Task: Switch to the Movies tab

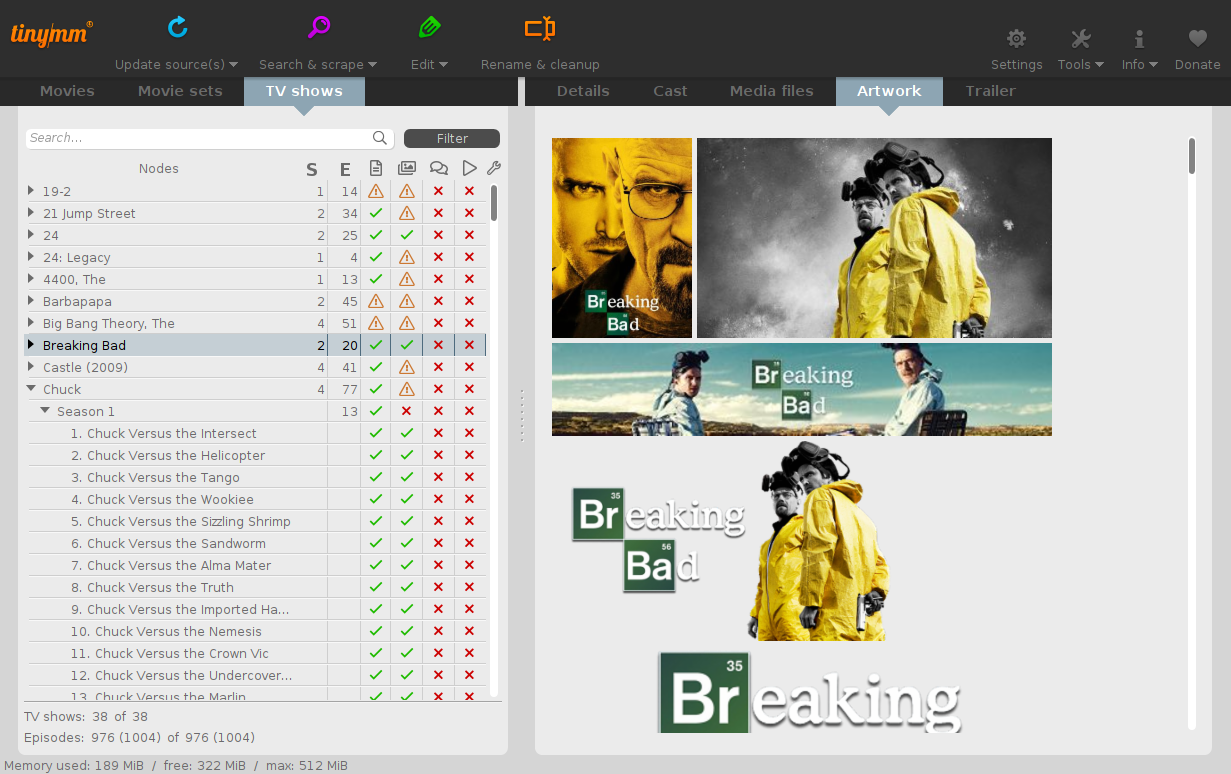Action: point(67,91)
